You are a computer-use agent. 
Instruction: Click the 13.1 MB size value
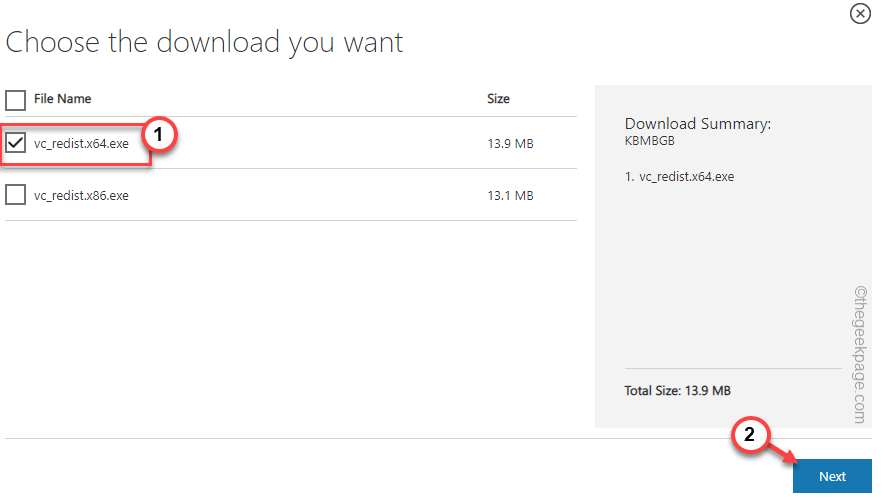pos(510,196)
